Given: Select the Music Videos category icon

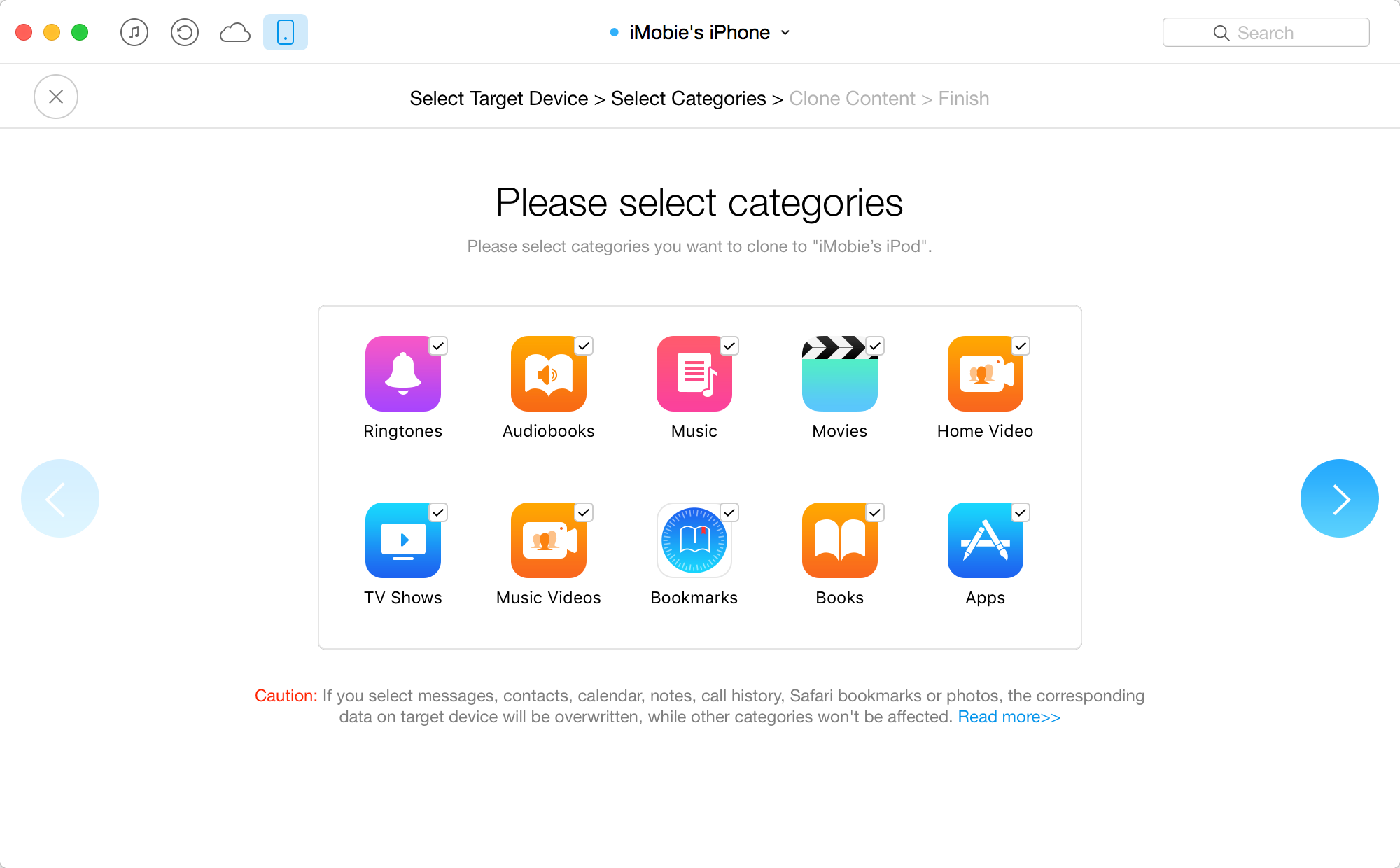Looking at the screenshot, I should pos(549,540).
